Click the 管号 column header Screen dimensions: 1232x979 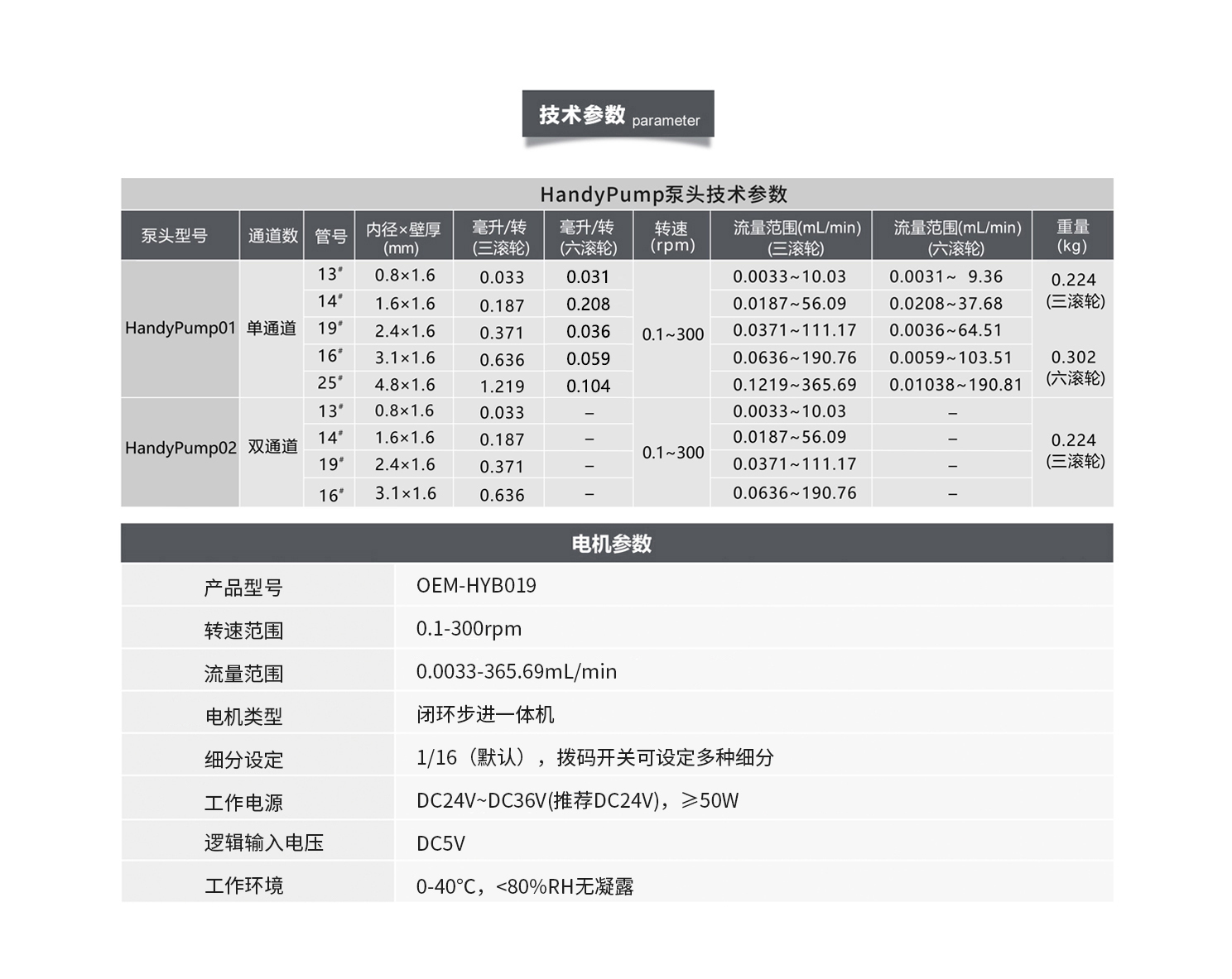point(330,237)
